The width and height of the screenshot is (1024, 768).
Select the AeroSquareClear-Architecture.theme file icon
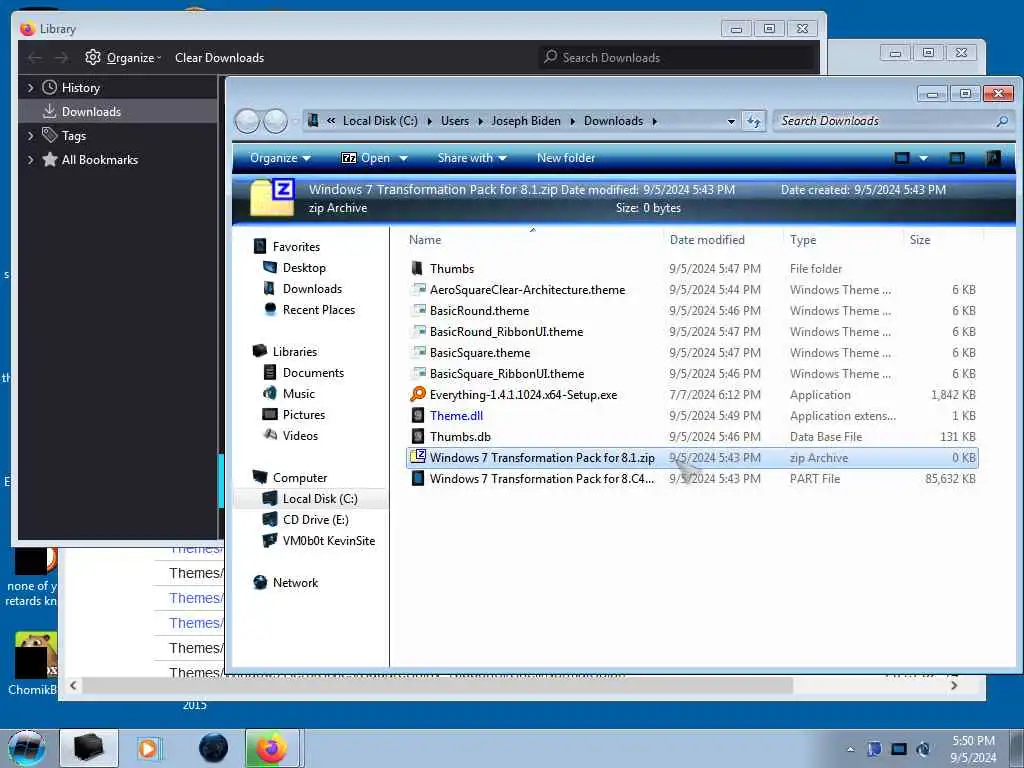[417, 289]
